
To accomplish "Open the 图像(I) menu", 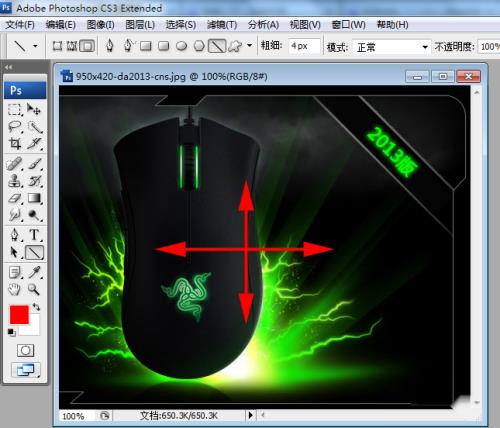I will point(100,25).
